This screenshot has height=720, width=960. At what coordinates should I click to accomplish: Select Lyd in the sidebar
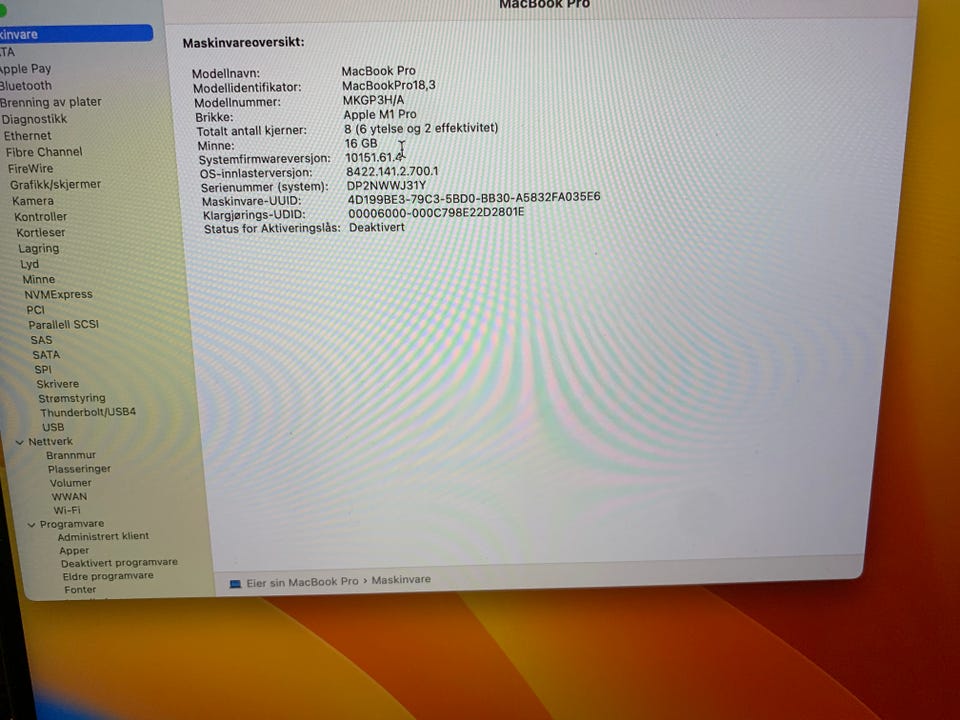29,264
